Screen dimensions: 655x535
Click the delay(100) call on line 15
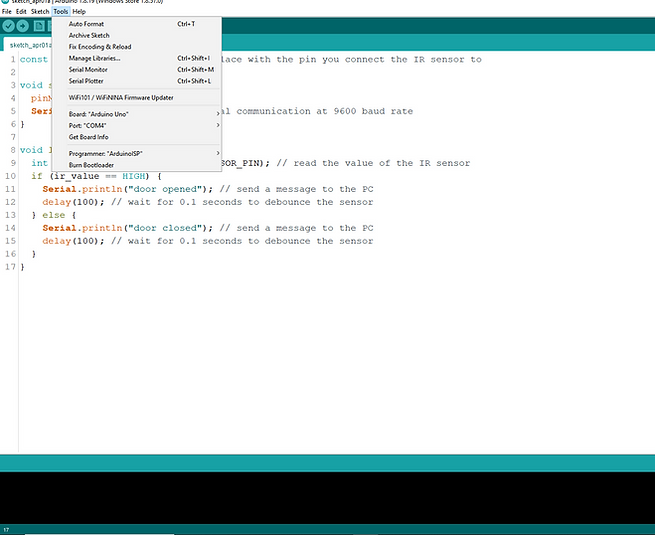pos(73,241)
